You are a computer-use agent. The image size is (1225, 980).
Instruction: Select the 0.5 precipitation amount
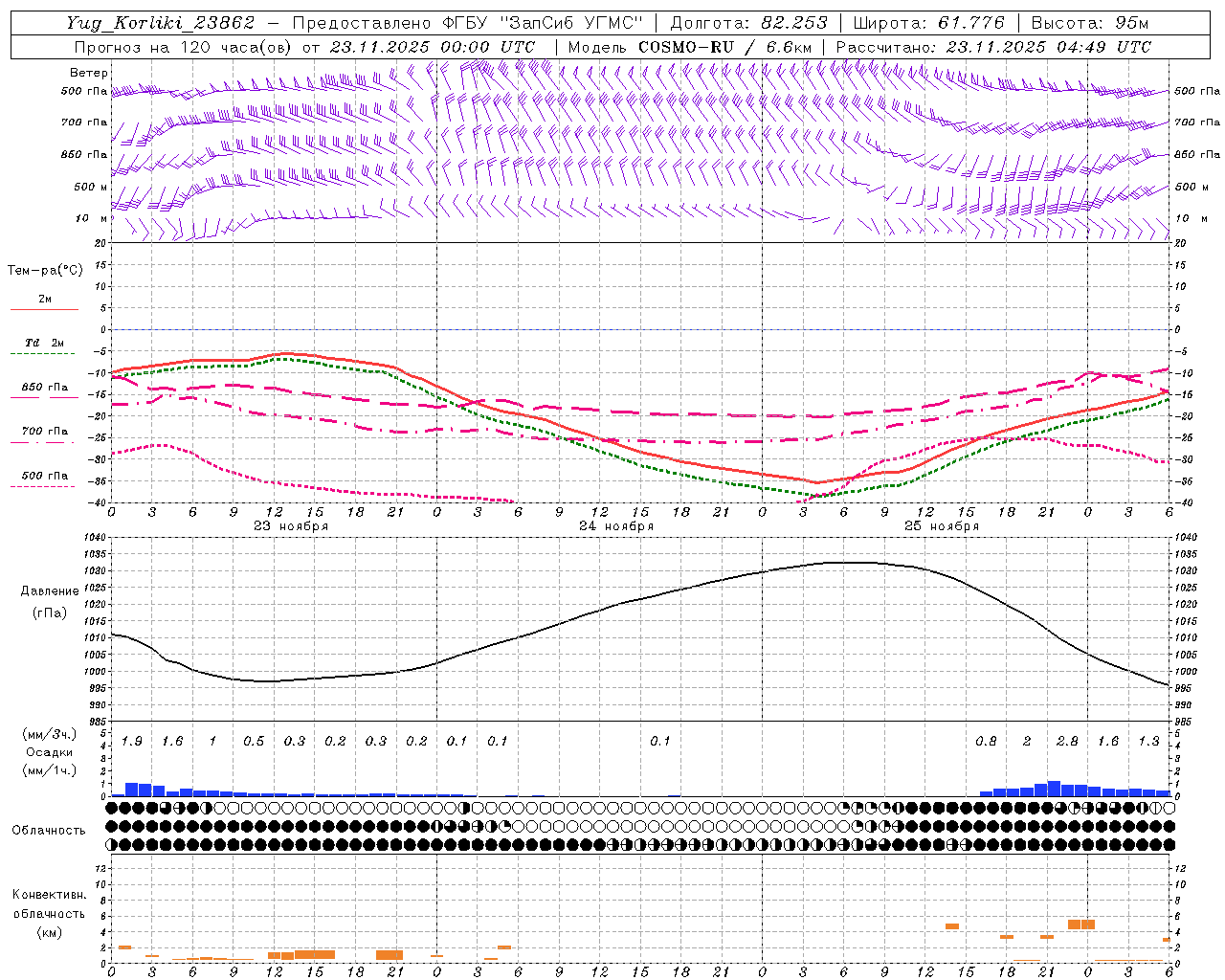[x=254, y=742]
